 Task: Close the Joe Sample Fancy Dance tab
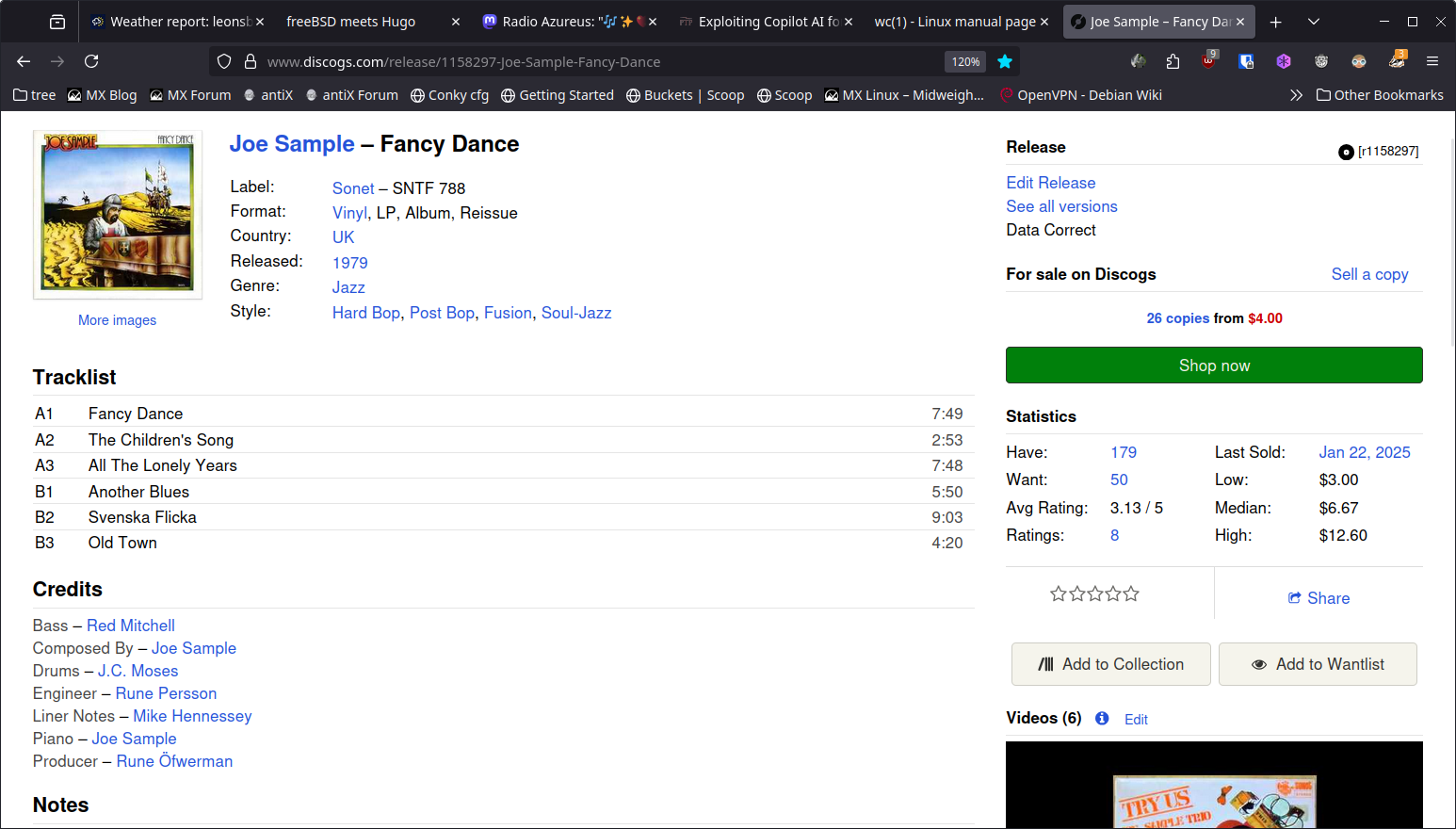pyautogui.click(x=1240, y=22)
